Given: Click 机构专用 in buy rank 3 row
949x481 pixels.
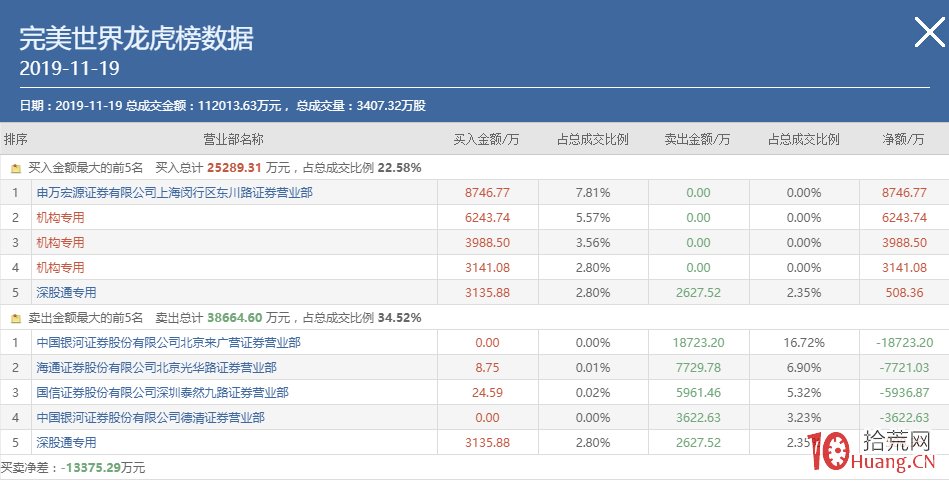Looking at the screenshot, I should (60, 243).
